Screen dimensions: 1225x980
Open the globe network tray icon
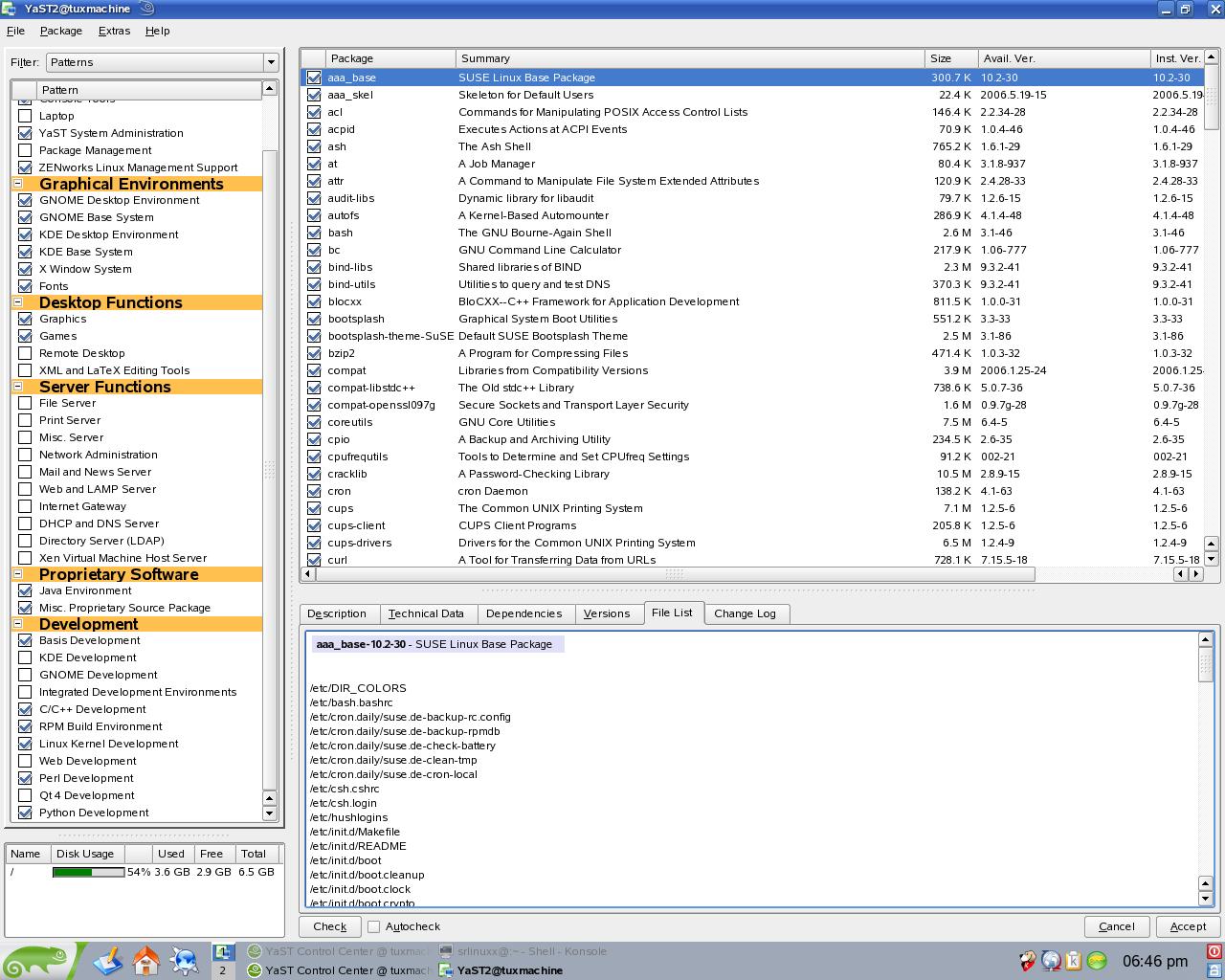(x=1051, y=961)
